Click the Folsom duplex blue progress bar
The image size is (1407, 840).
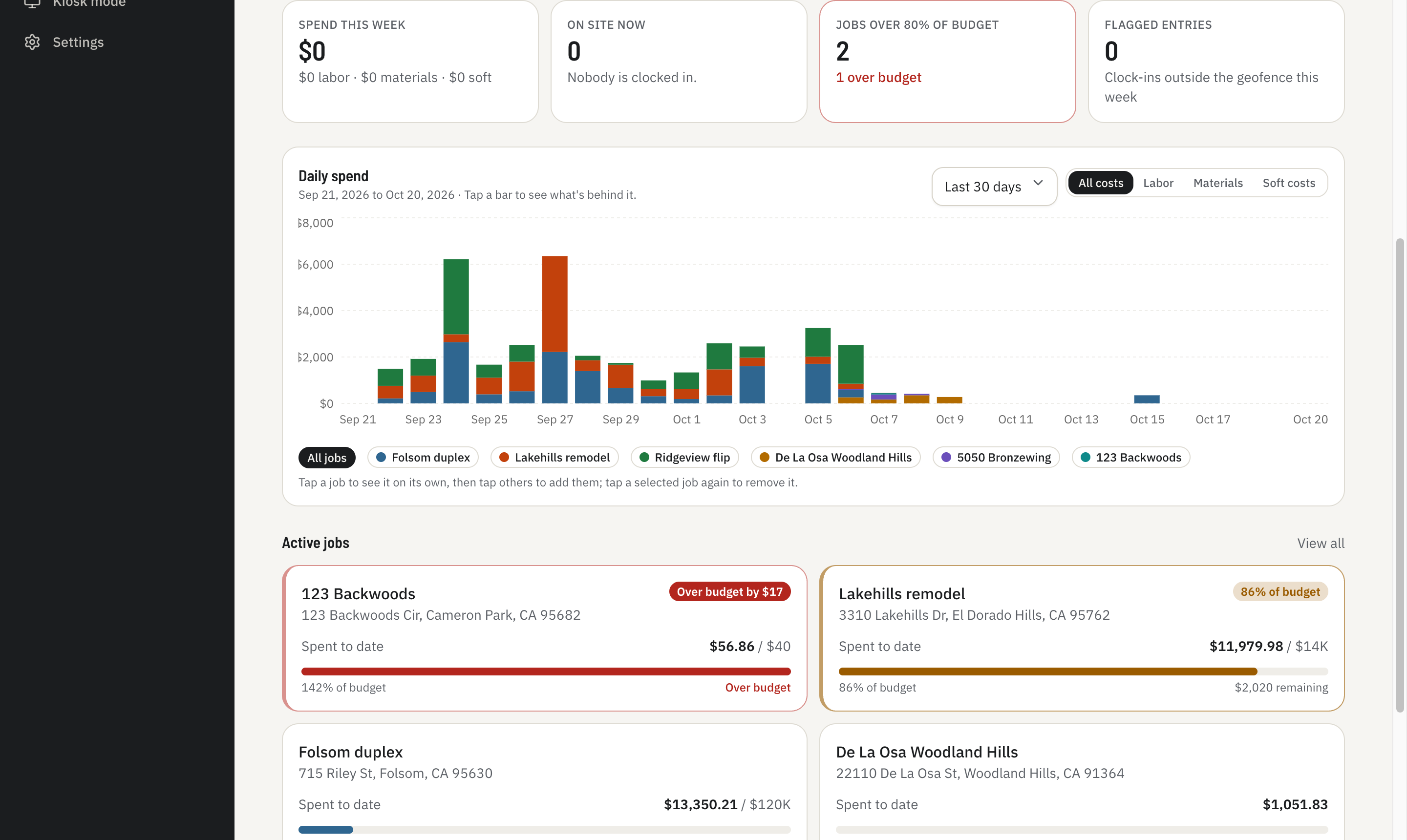click(x=544, y=830)
